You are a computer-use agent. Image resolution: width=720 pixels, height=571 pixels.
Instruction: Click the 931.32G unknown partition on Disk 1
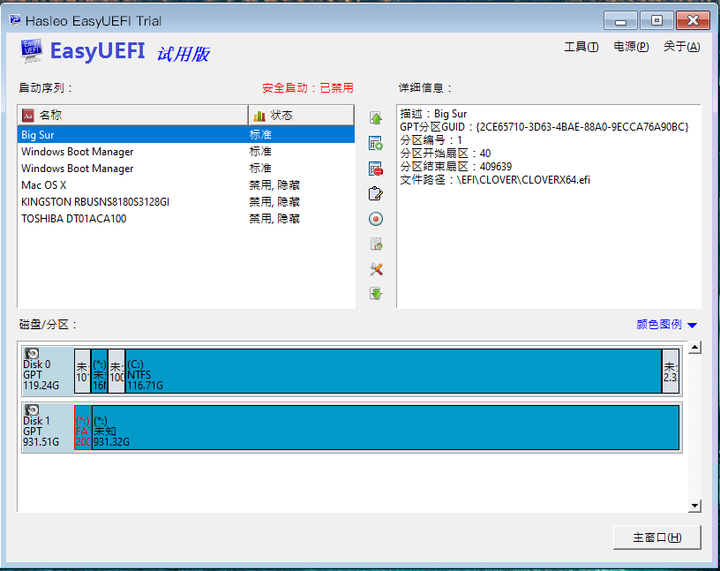[x=385, y=427]
